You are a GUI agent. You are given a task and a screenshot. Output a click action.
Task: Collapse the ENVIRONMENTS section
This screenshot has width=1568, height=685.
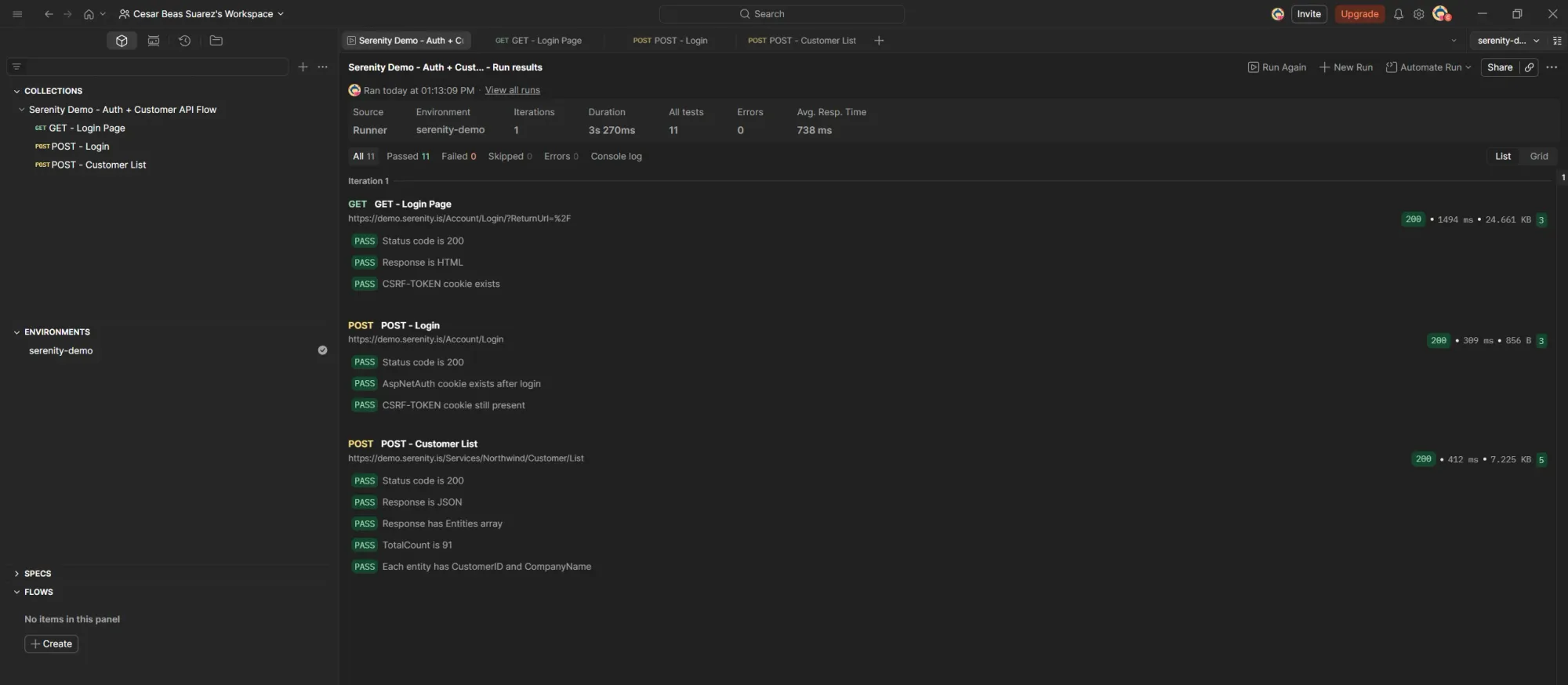tap(16, 332)
